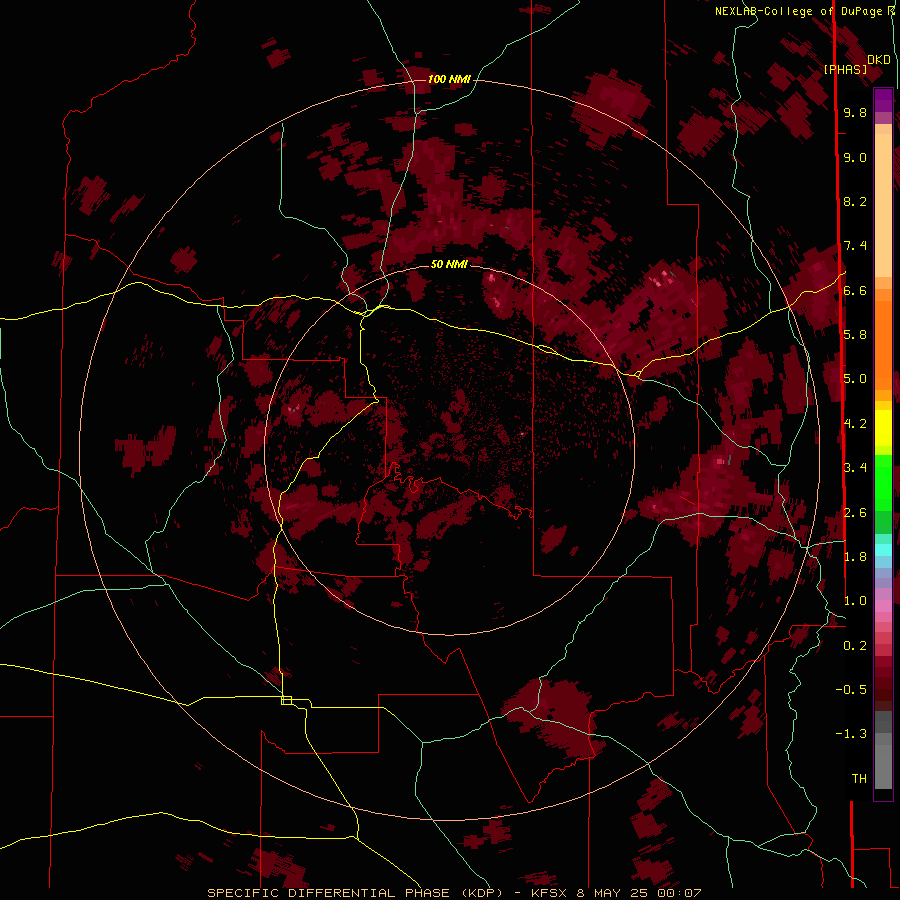Screen dimensions: 900x900
Task: Pick the pink color bar segment near 1.0
Action: coord(883,606)
